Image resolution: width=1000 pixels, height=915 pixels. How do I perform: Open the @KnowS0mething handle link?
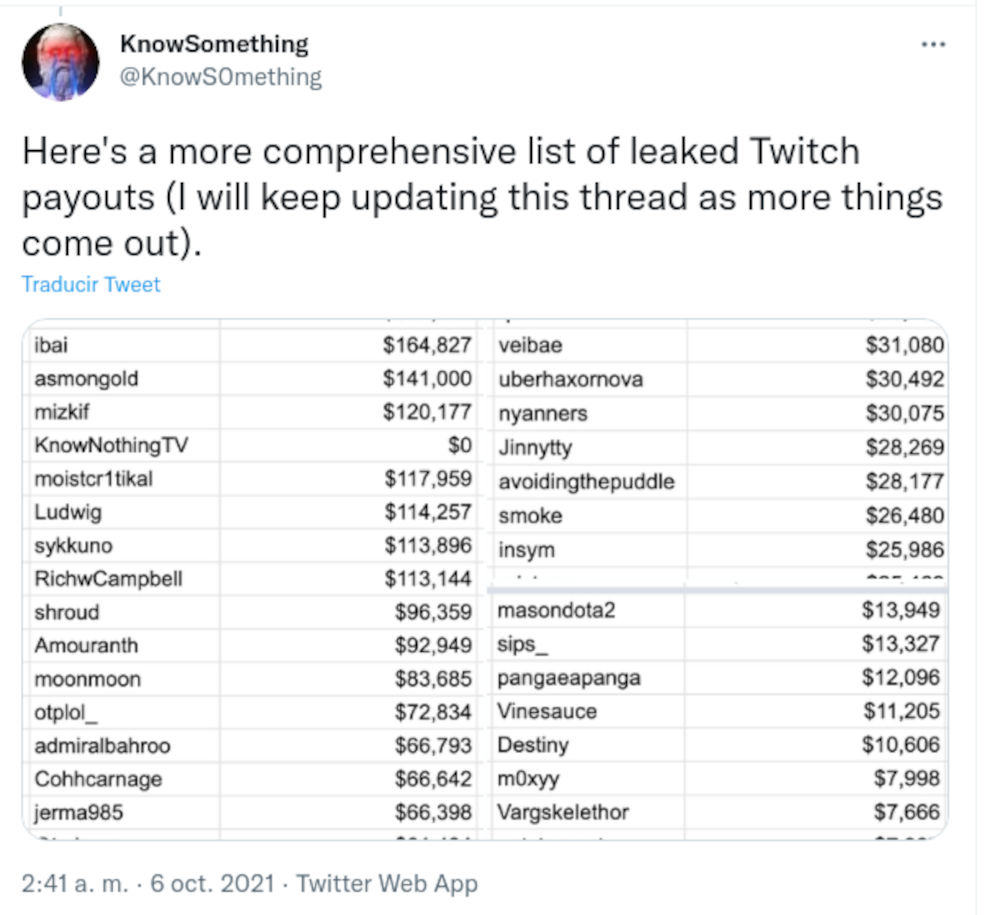point(220,77)
